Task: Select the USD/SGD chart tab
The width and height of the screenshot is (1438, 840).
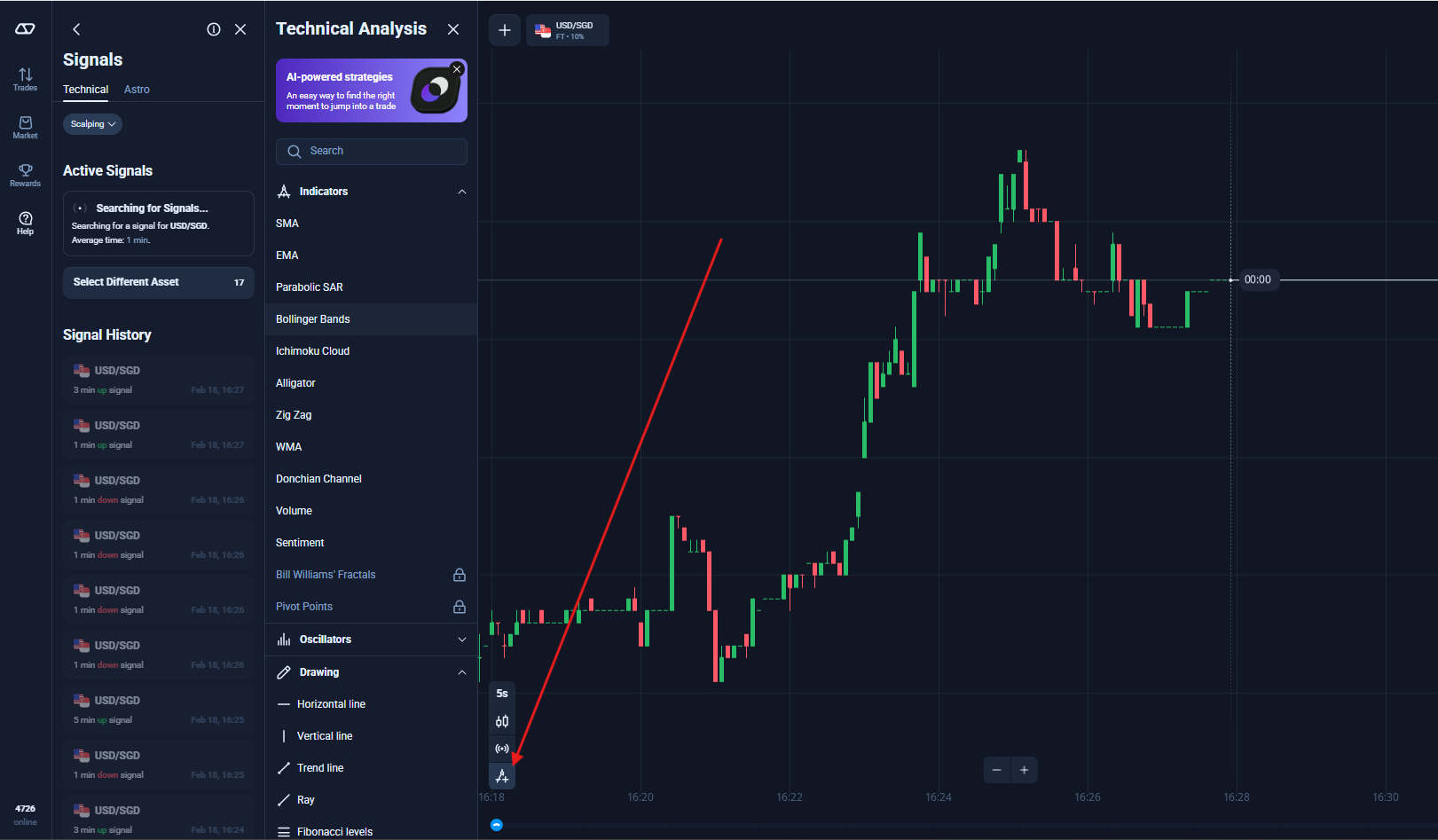Action: 567,30
